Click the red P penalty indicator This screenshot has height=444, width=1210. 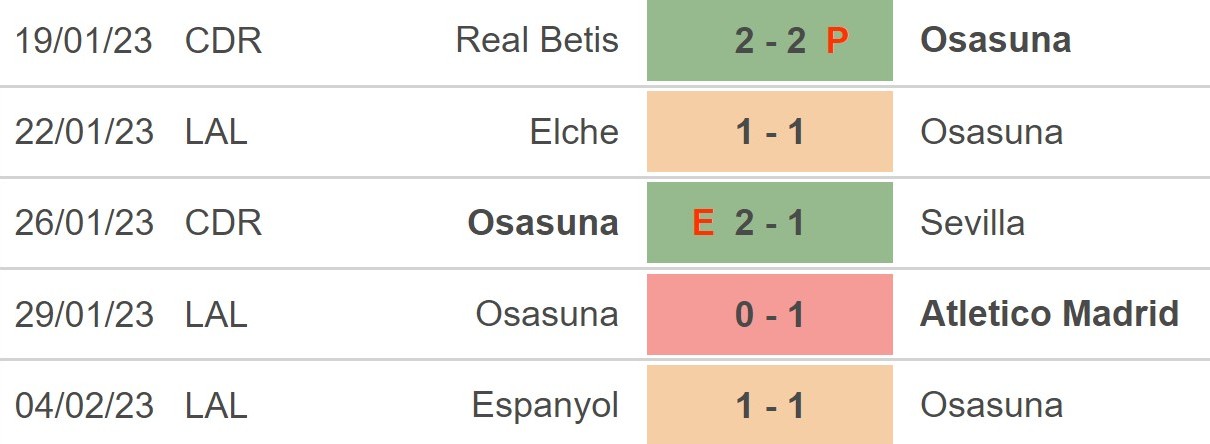(837, 41)
